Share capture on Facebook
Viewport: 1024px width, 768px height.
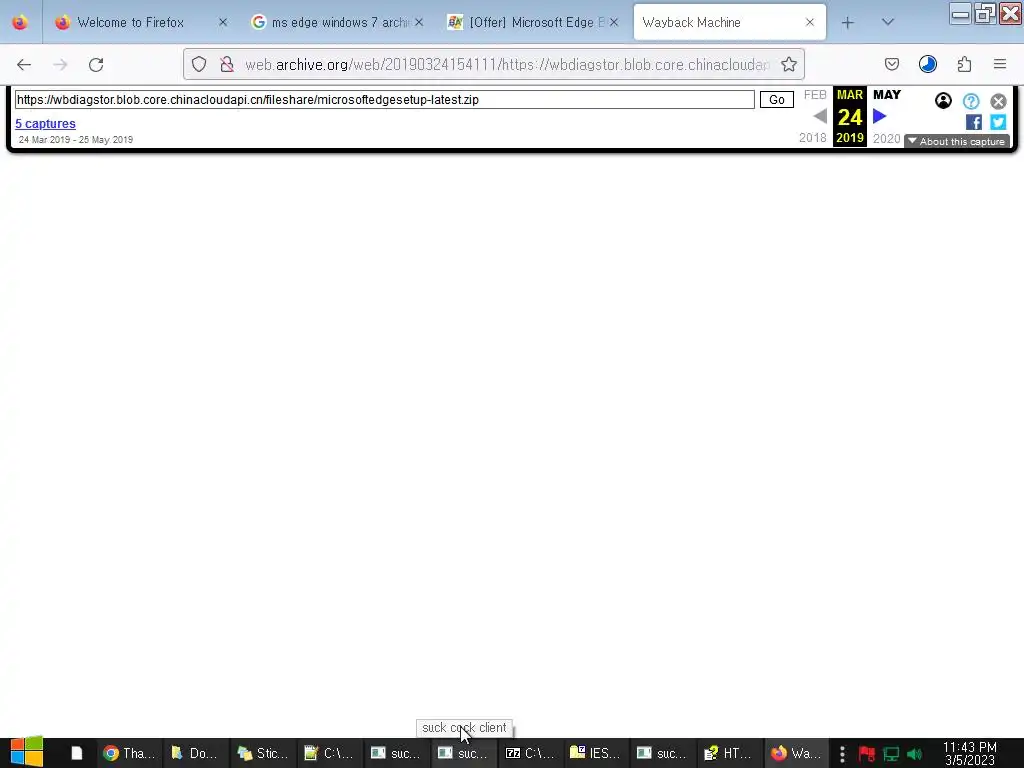(973, 122)
